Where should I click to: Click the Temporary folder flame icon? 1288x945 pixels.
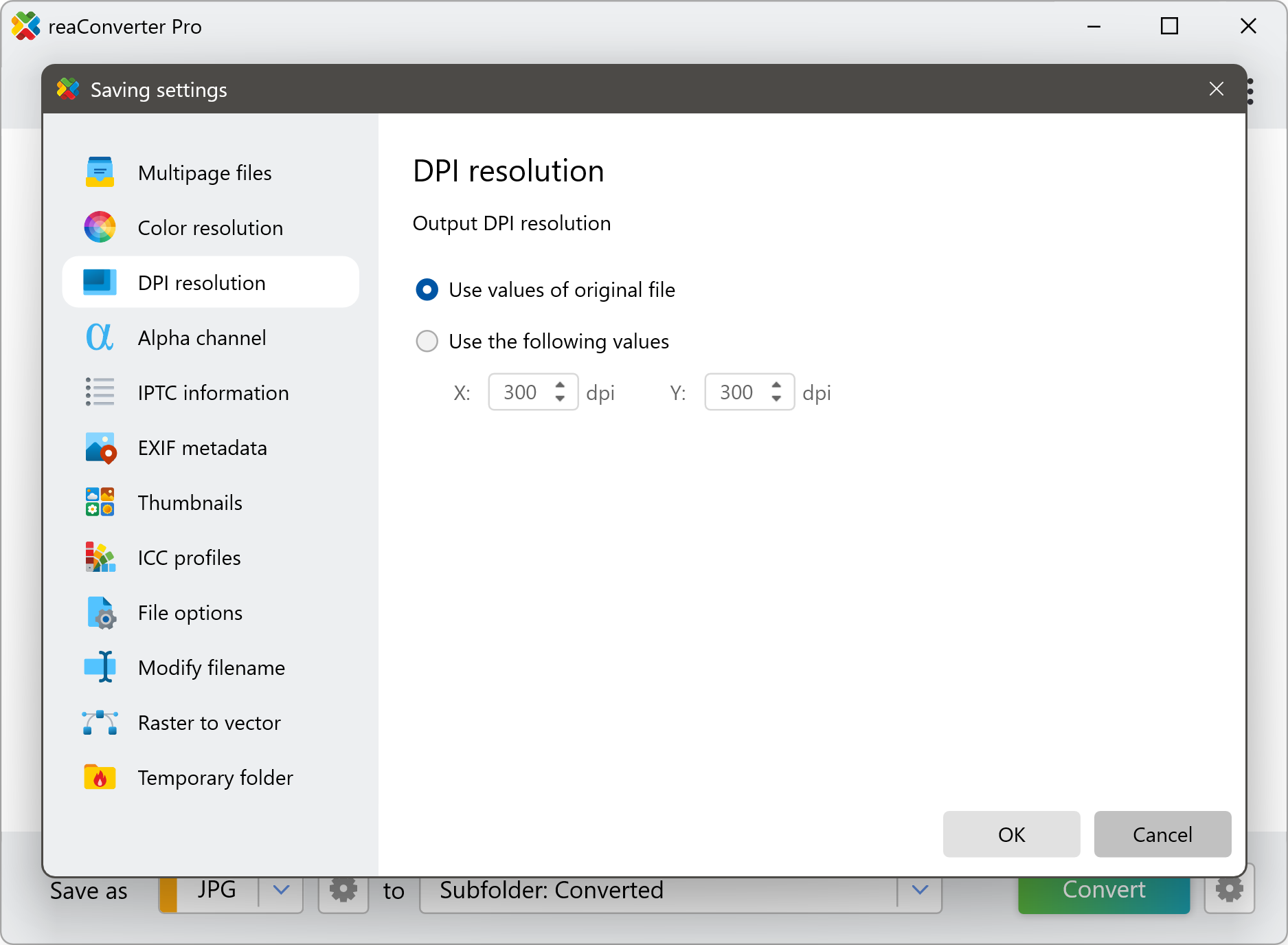(100, 777)
